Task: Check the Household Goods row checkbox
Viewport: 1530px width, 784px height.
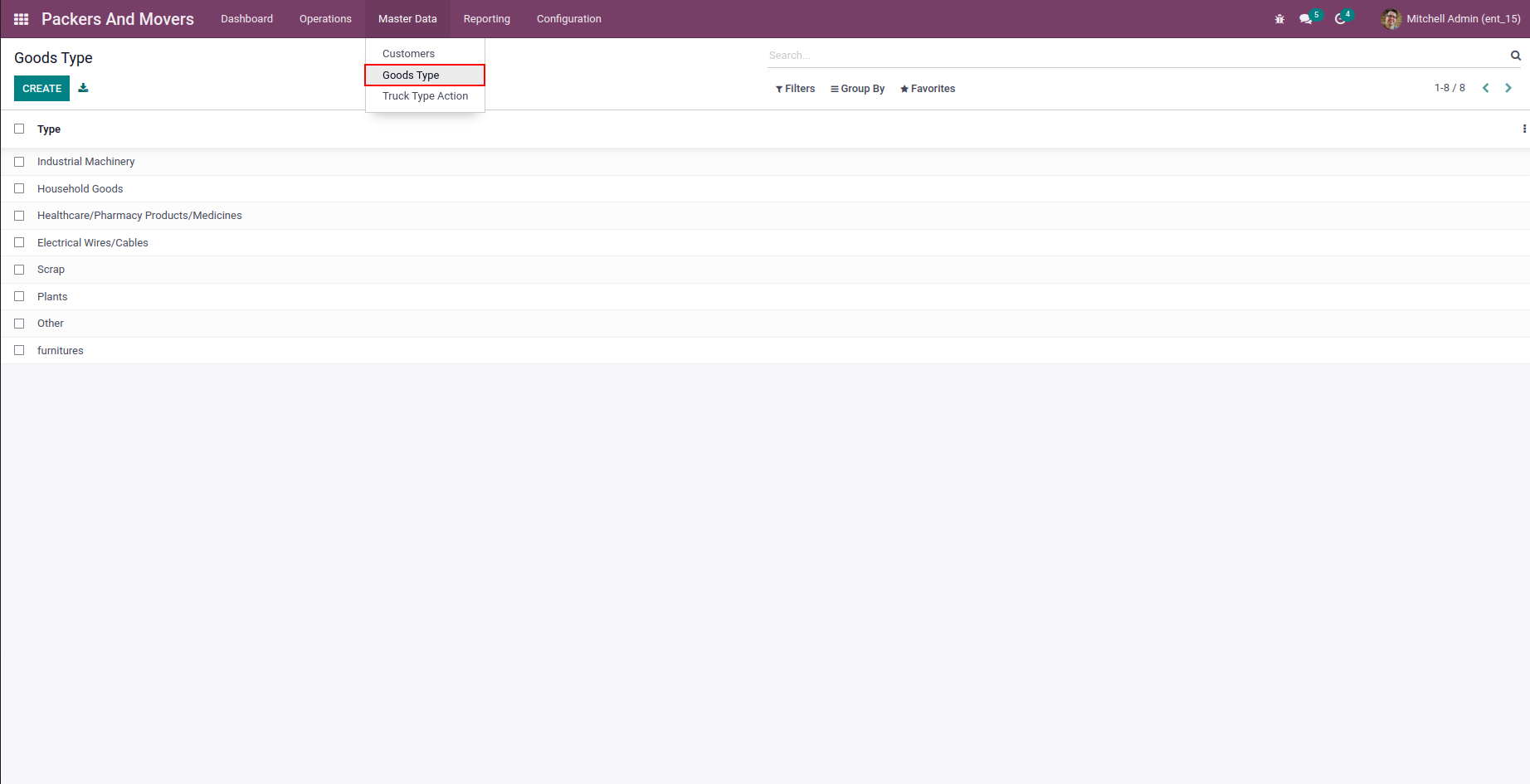Action: click(x=19, y=188)
